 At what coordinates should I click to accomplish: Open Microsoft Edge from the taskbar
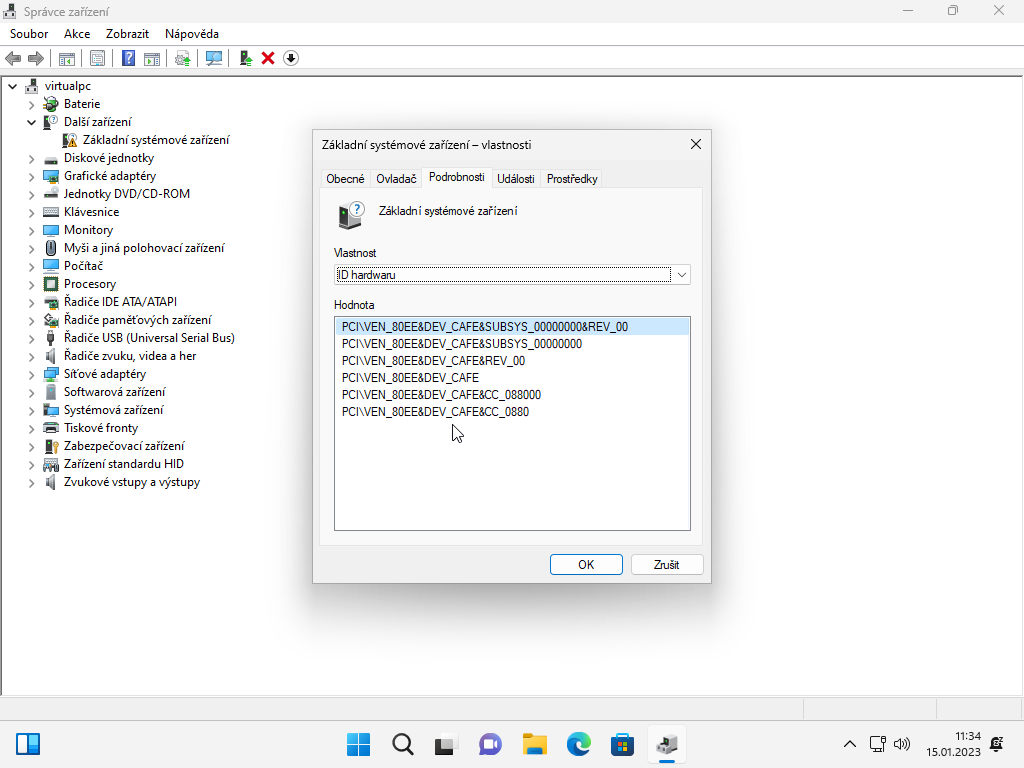(x=579, y=744)
